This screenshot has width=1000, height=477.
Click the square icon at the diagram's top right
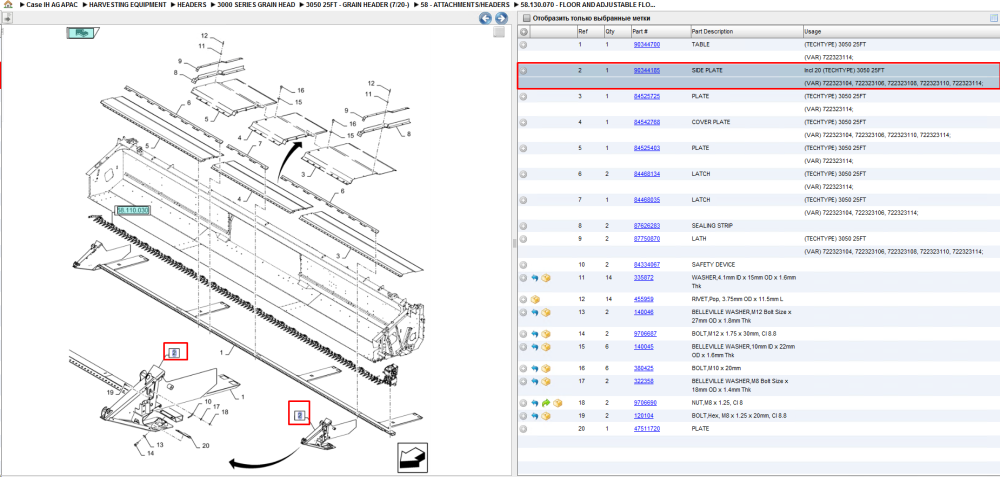click(x=499, y=32)
